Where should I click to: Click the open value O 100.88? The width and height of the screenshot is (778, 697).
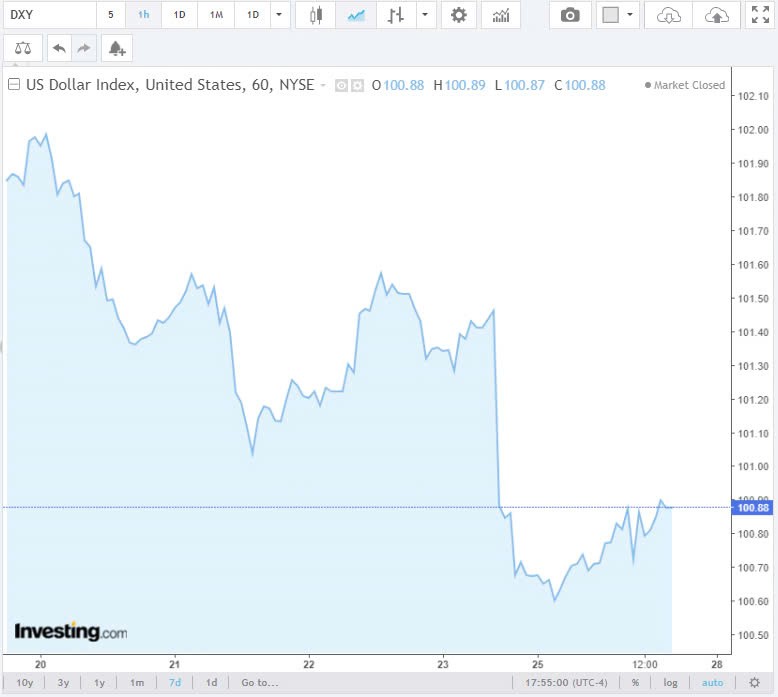point(398,85)
